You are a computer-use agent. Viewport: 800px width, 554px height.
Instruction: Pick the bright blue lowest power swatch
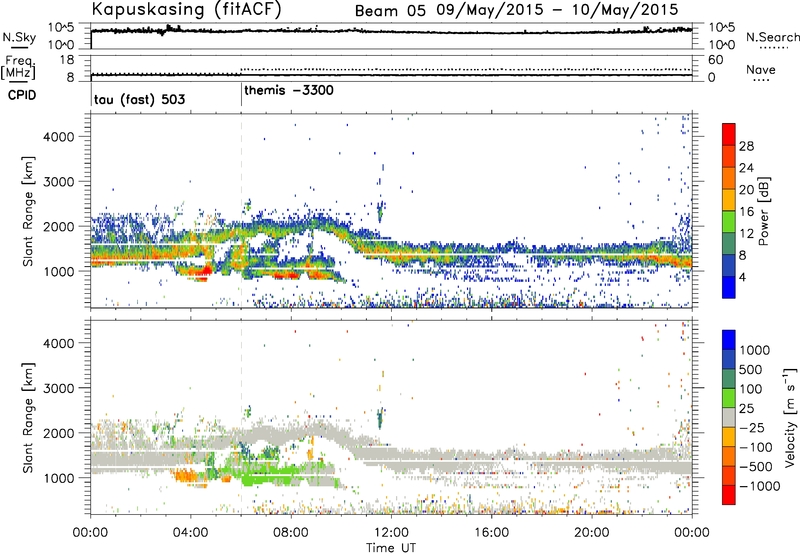pos(729,287)
